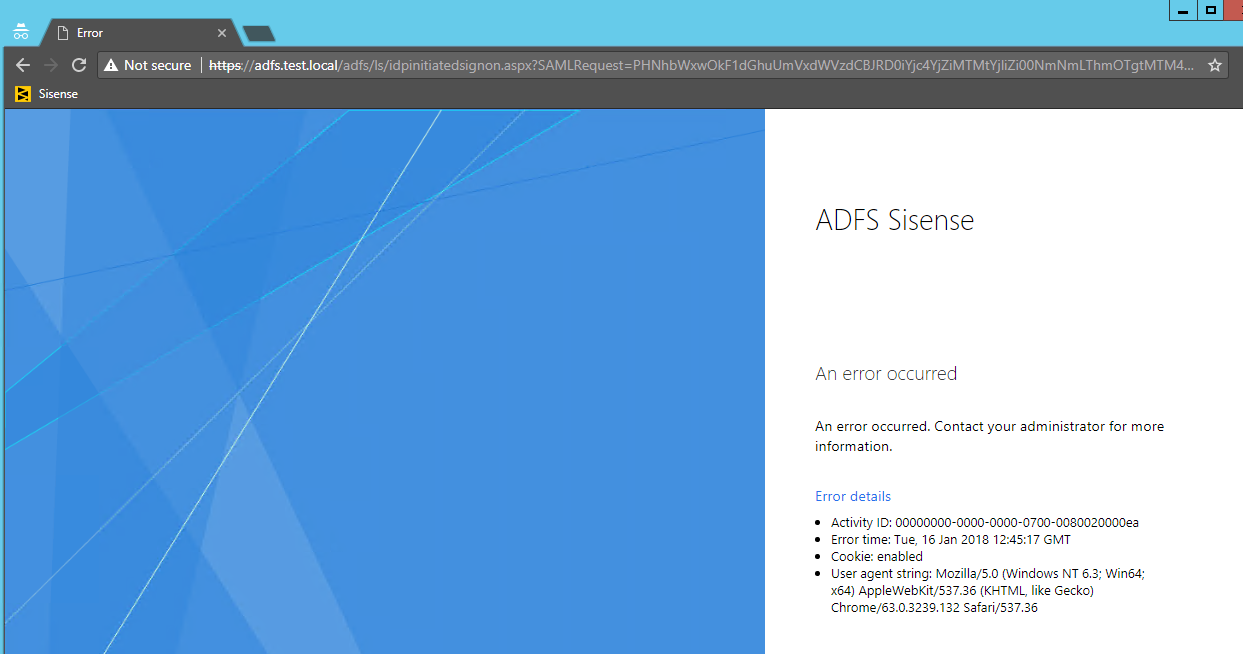1243x654 pixels.
Task: Bookmark this page with the star
Action: pos(1215,65)
